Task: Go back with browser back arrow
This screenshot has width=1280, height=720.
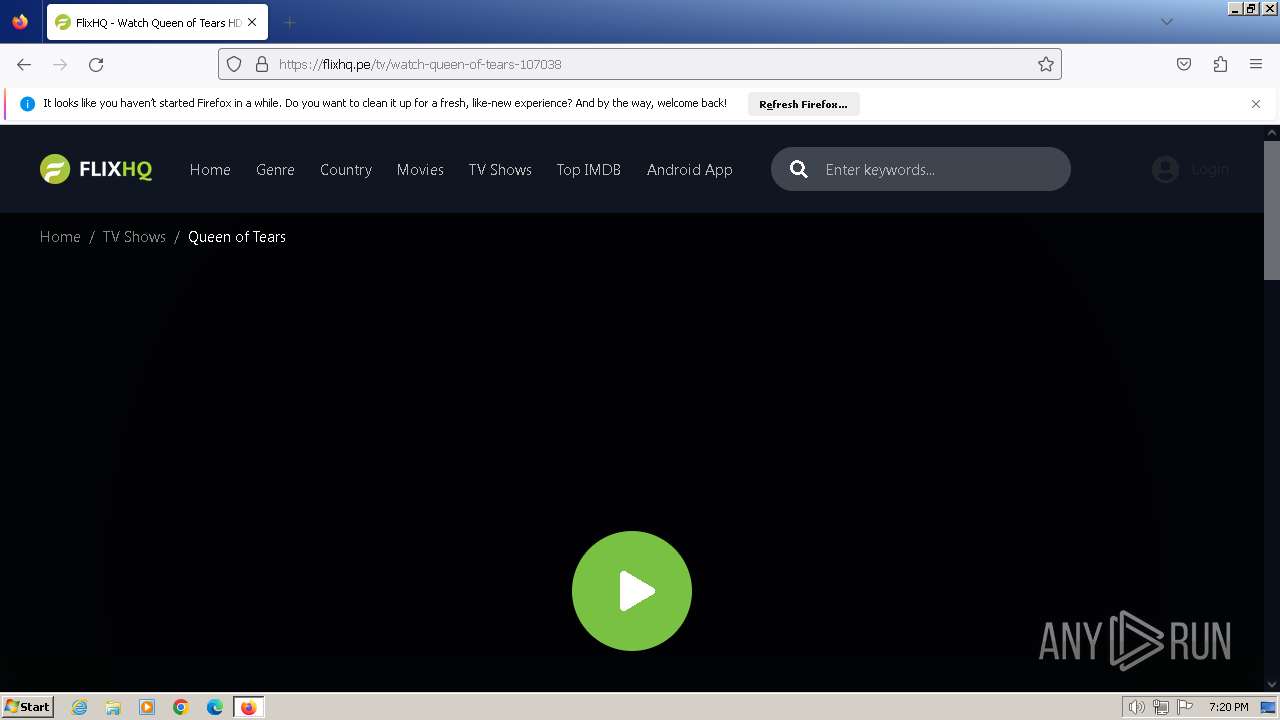Action: pos(24,64)
